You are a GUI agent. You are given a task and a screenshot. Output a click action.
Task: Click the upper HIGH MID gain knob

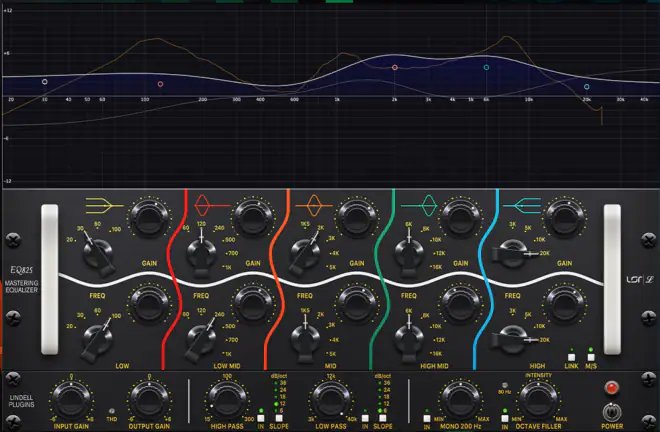tap(460, 218)
